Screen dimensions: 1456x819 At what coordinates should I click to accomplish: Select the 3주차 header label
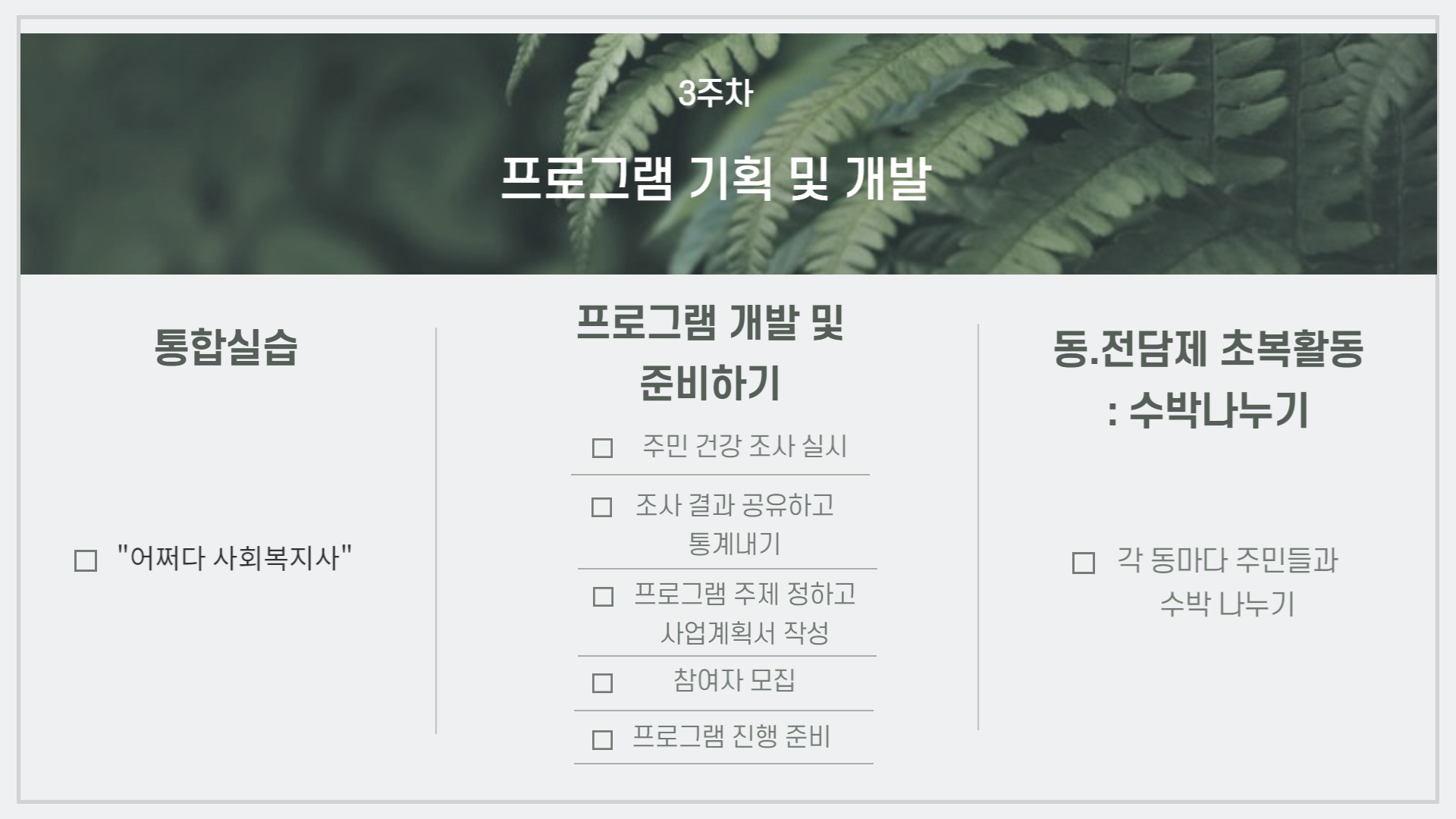click(x=716, y=93)
